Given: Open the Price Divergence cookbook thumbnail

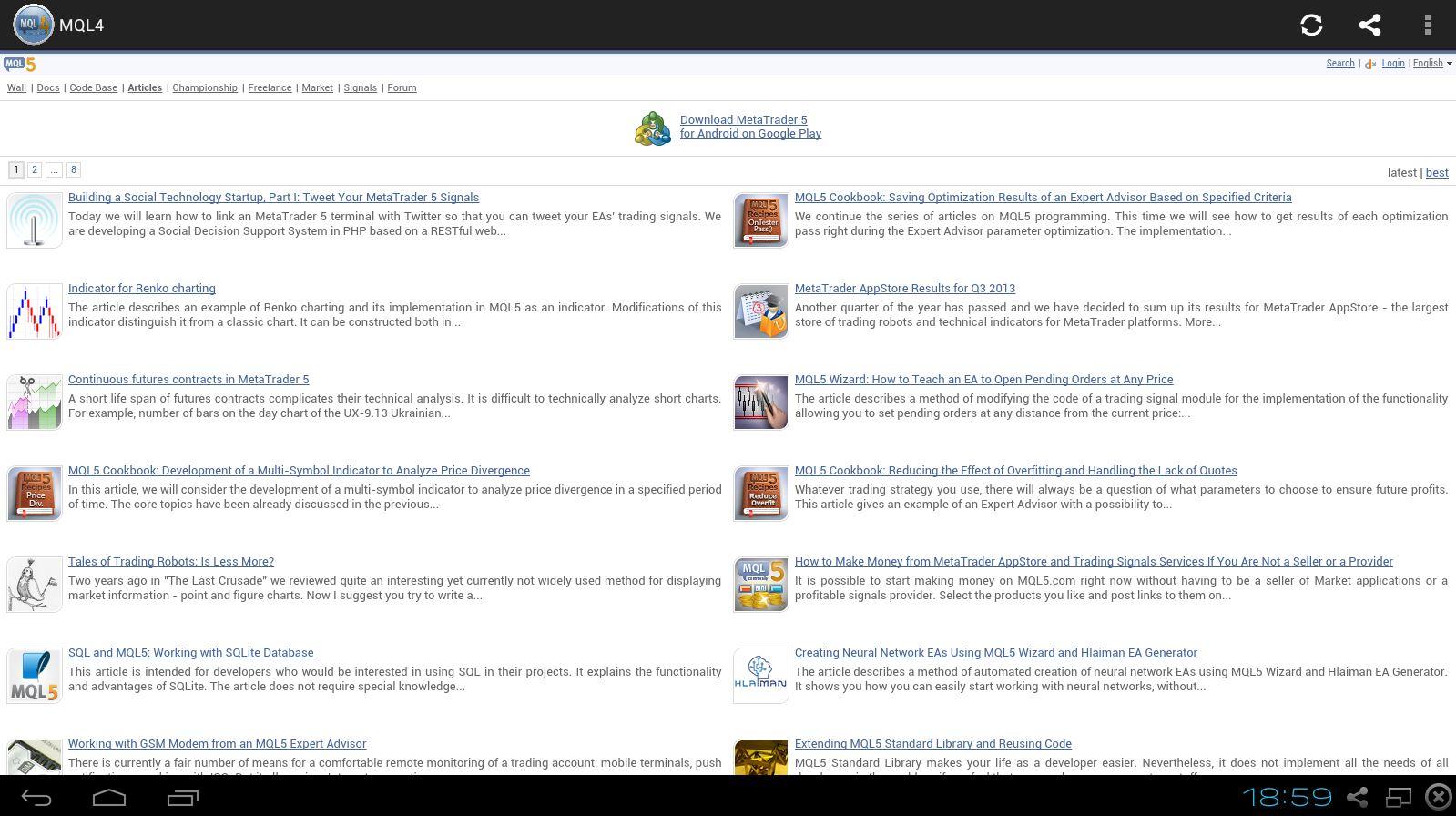Looking at the screenshot, I should point(35,494).
